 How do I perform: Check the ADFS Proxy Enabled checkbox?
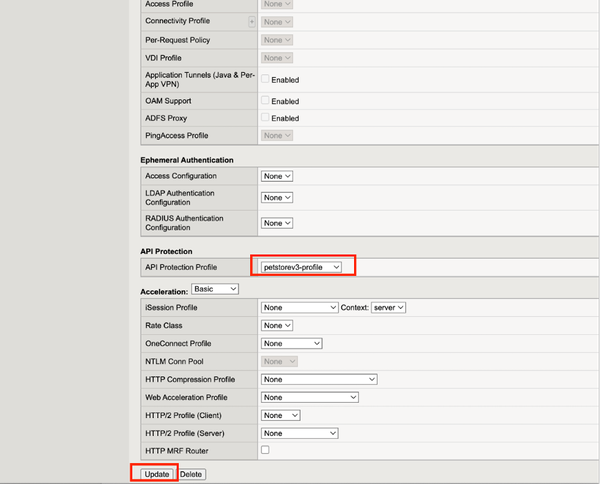[265, 117]
